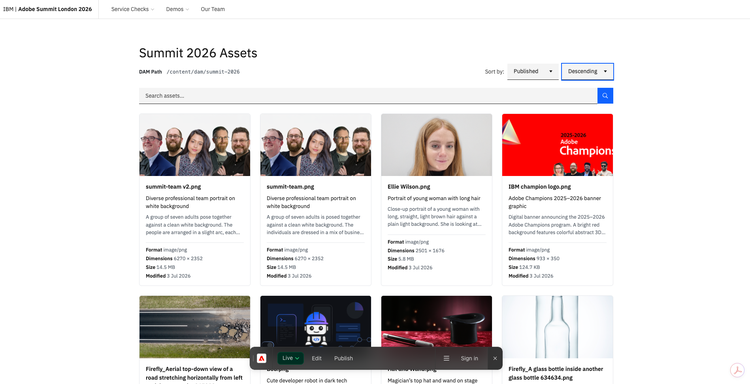The height and width of the screenshot is (384, 750).
Task: Open the IBM champion logo.png red banner thumbnail
Action: point(557,145)
